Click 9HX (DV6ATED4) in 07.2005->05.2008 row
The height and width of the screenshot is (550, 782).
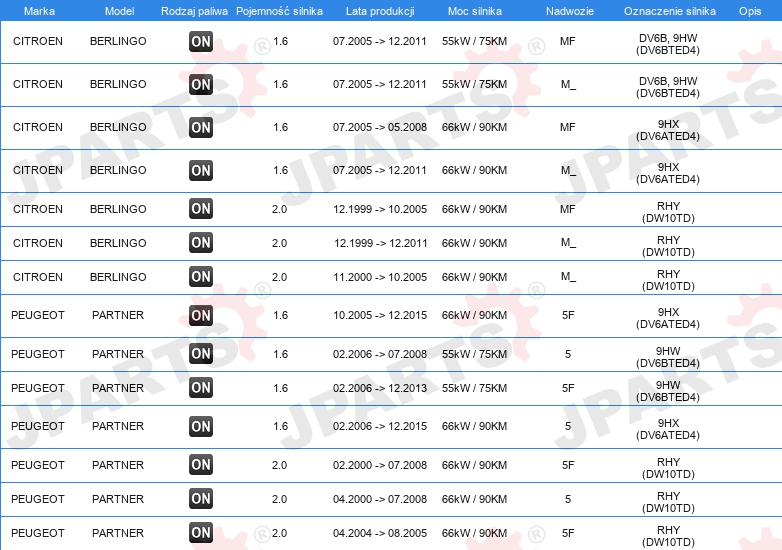coord(668,130)
